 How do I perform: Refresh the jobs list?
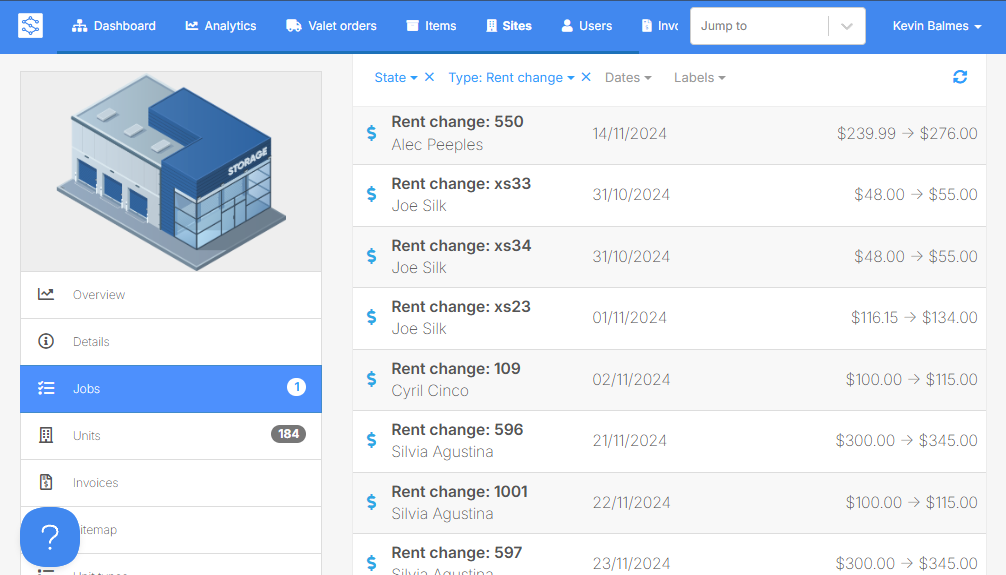[960, 77]
